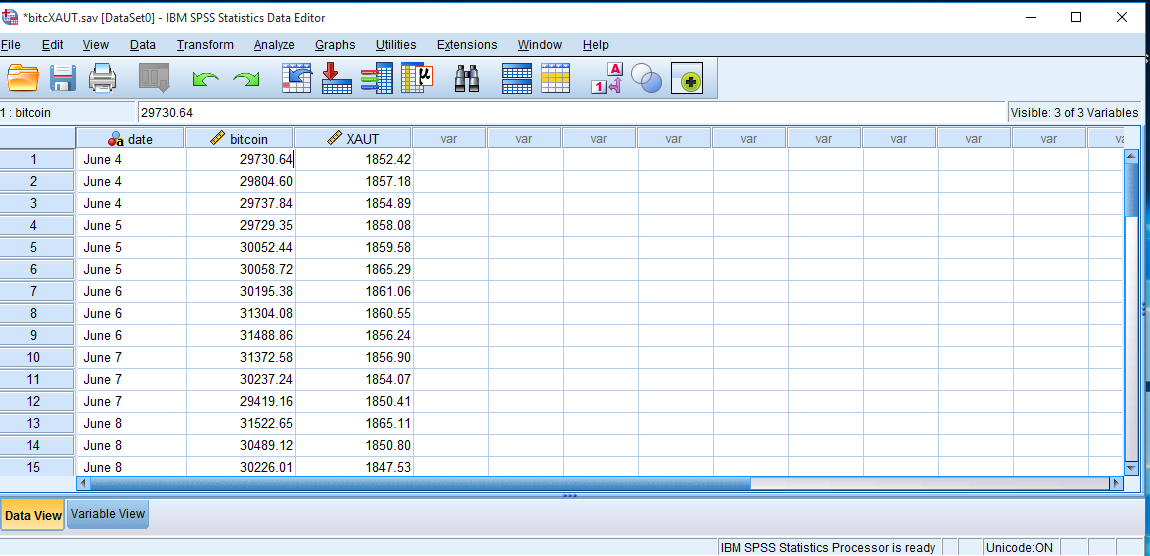The width and height of the screenshot is (1150, 556).
Task: Select XAUT cell 1858.08
Action: [x=354, y=225]
